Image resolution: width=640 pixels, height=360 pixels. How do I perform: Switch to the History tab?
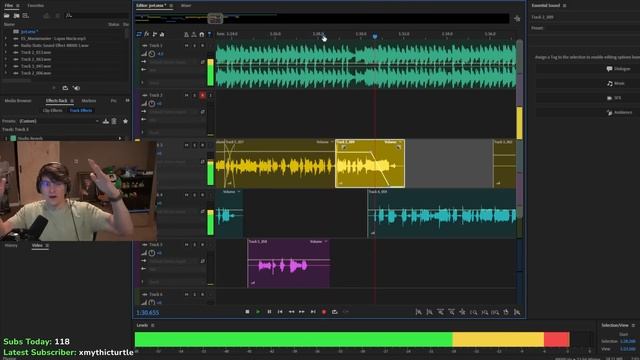tap(11, 245)
